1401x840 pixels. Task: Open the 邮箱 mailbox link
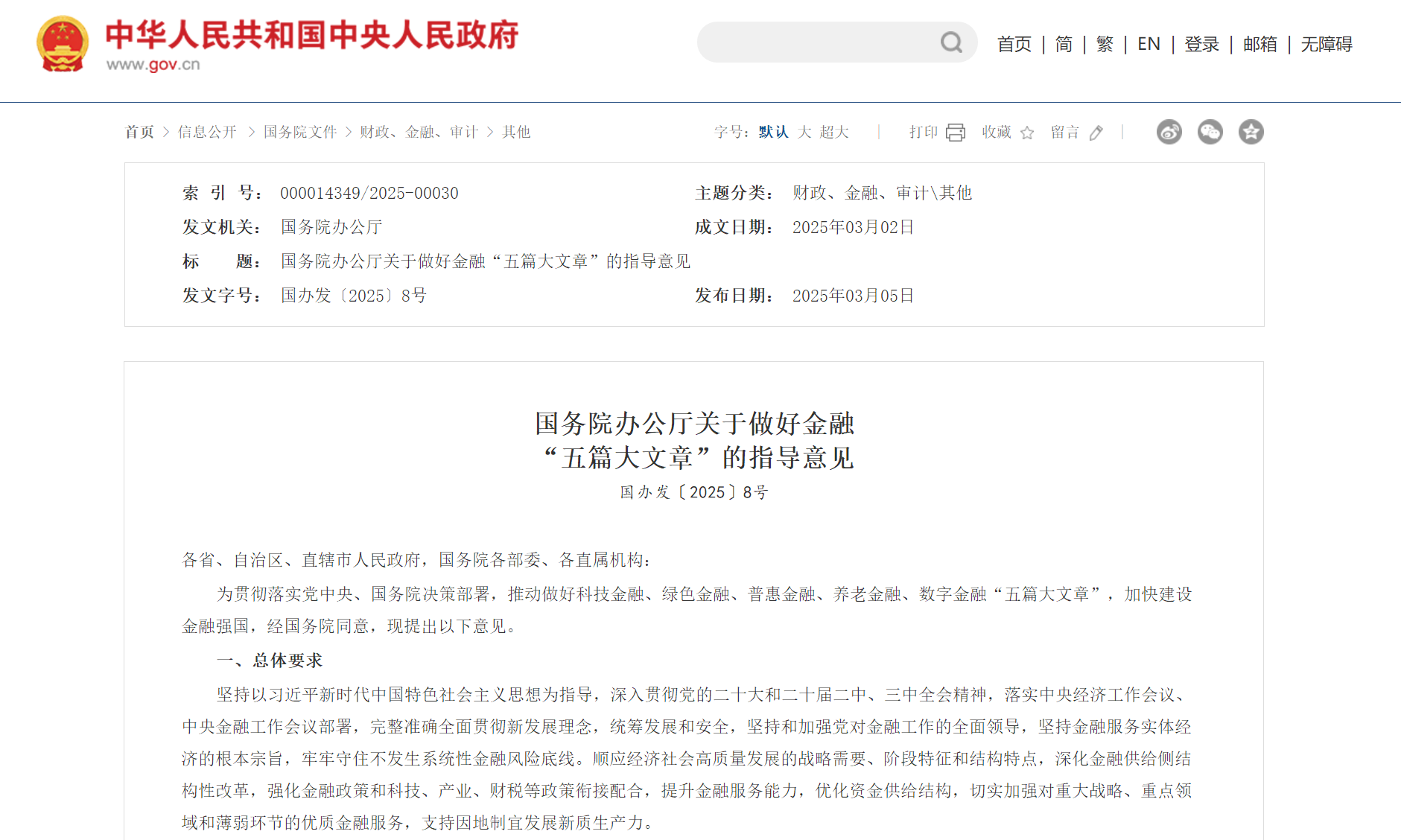(x=1259, y=44)
